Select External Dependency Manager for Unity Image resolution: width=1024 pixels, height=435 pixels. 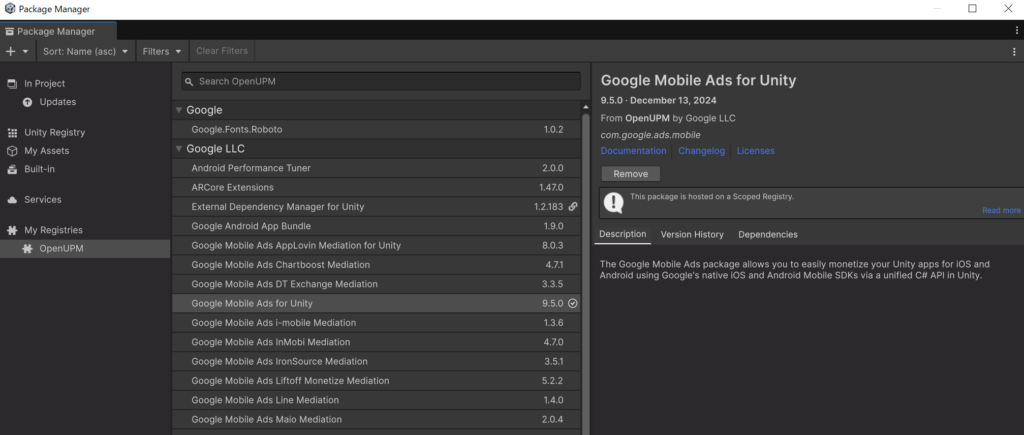click(x=376, y=206)
